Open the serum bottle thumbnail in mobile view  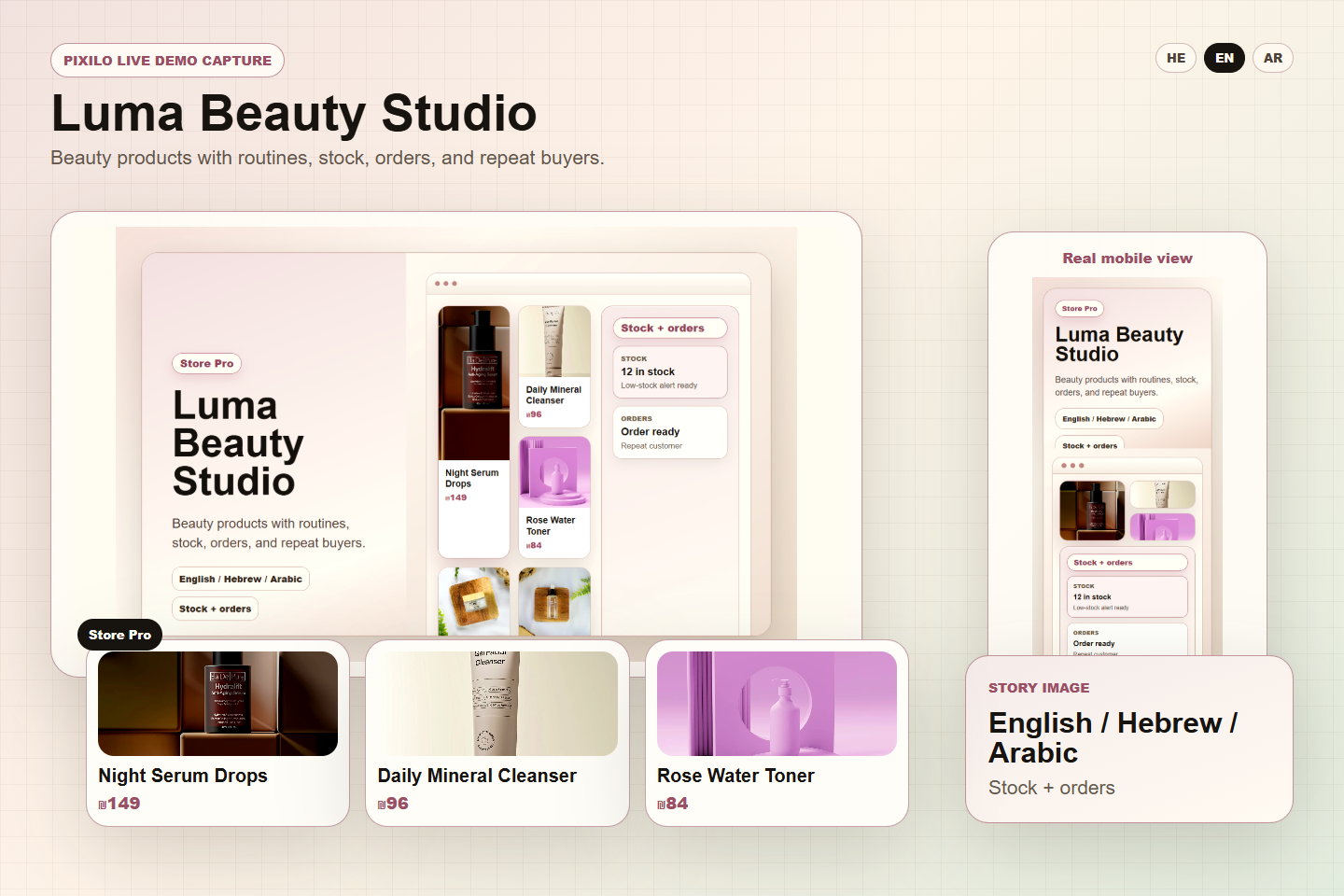coord(1092,511)
